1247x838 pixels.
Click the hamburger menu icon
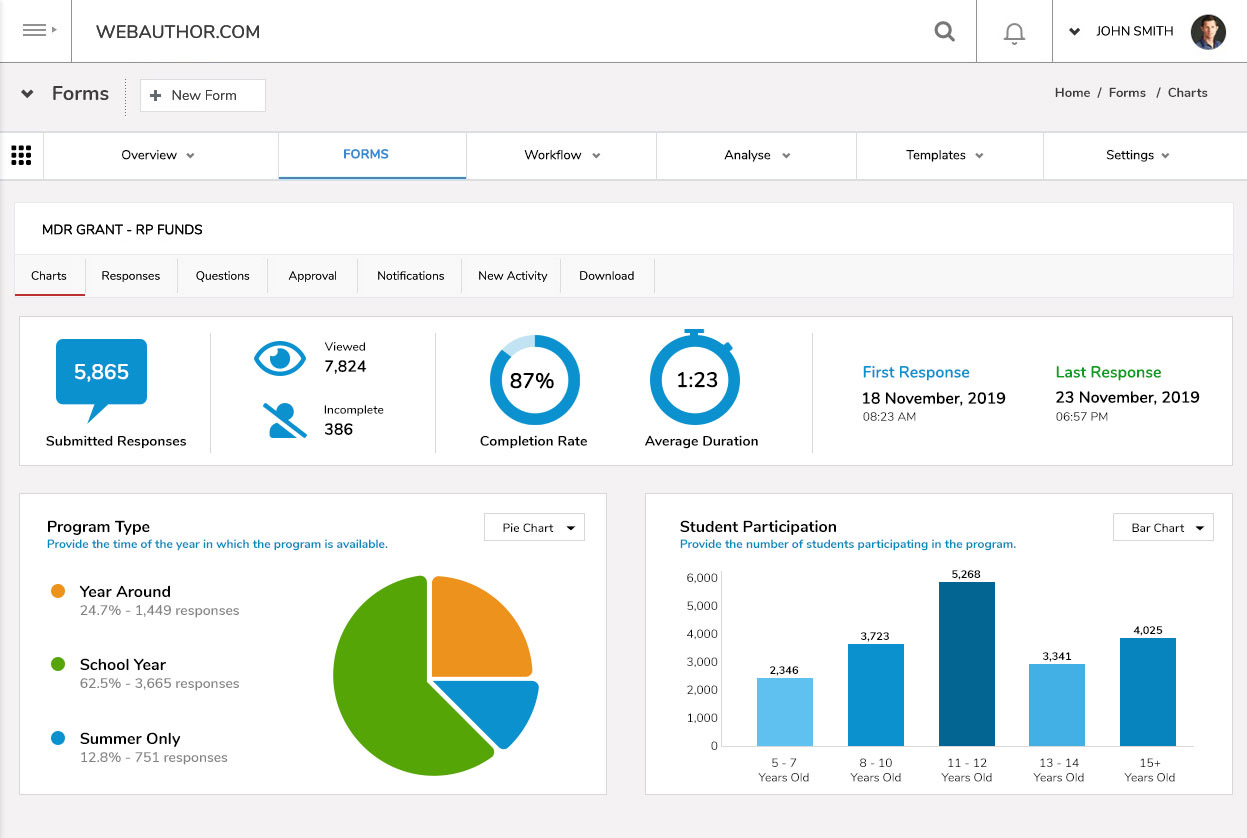[36, 31]
